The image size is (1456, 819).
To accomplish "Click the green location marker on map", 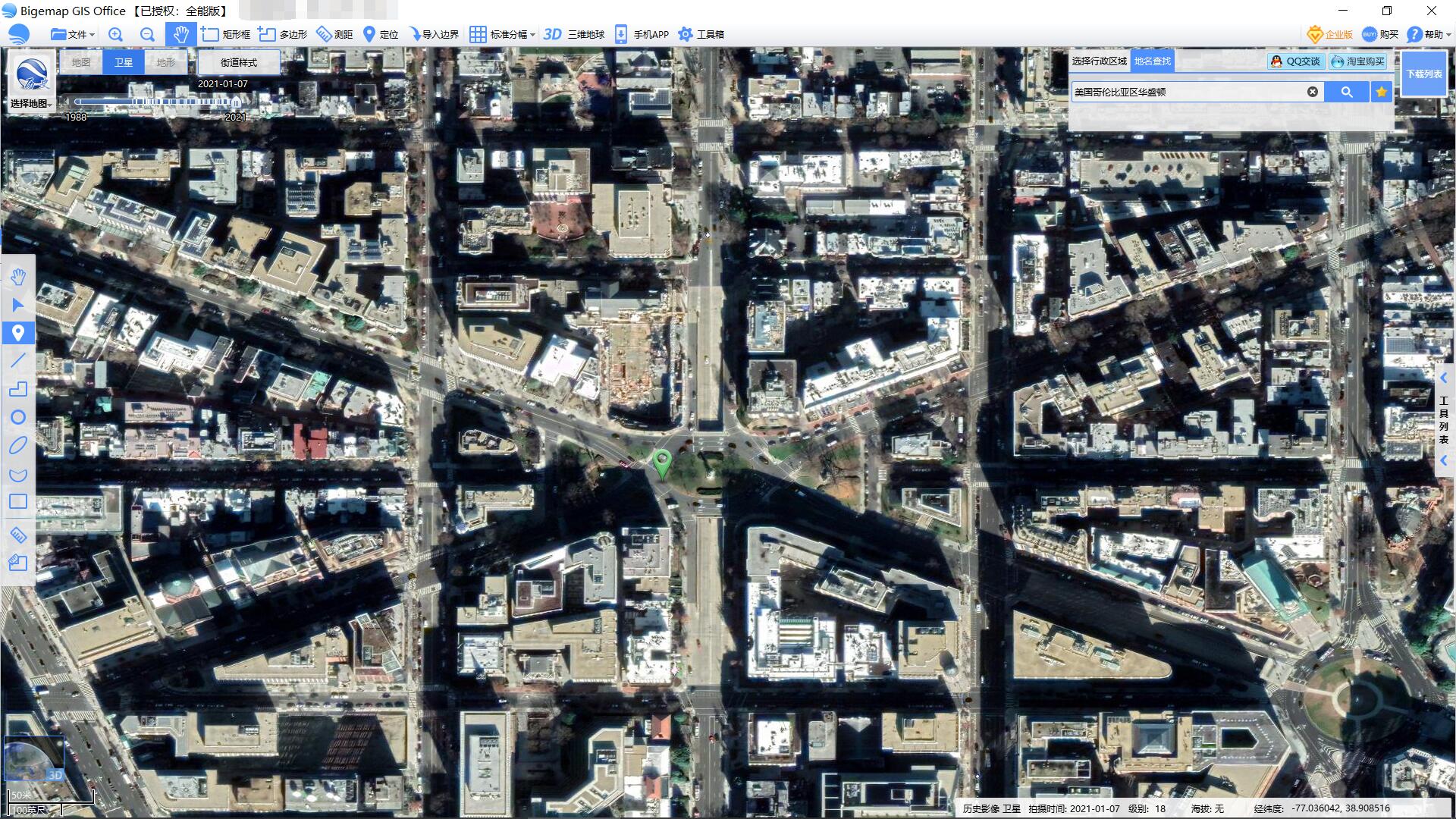I will [x=662, y=463].
